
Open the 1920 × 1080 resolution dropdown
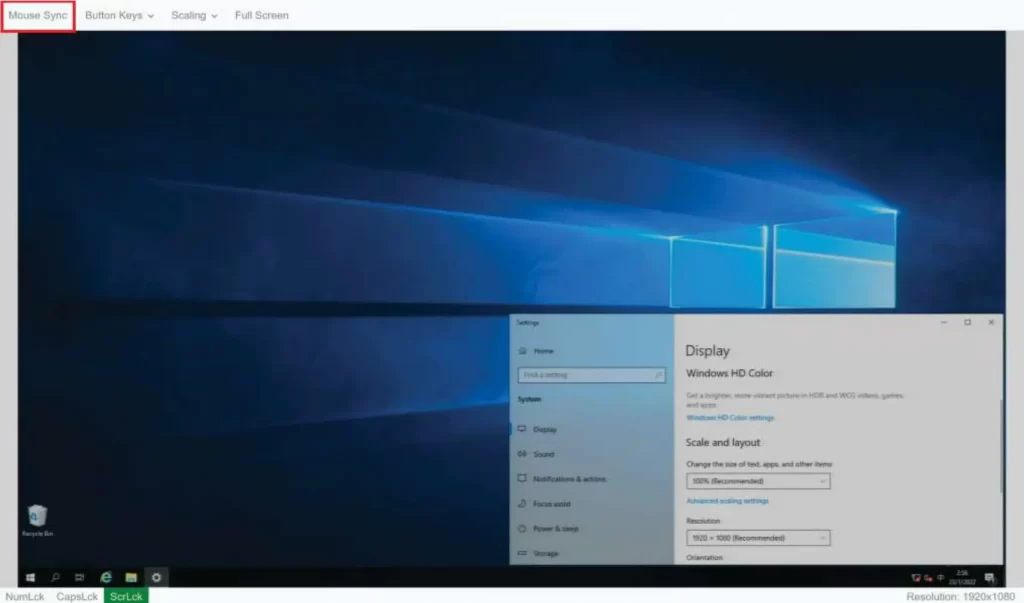(758, 538)
